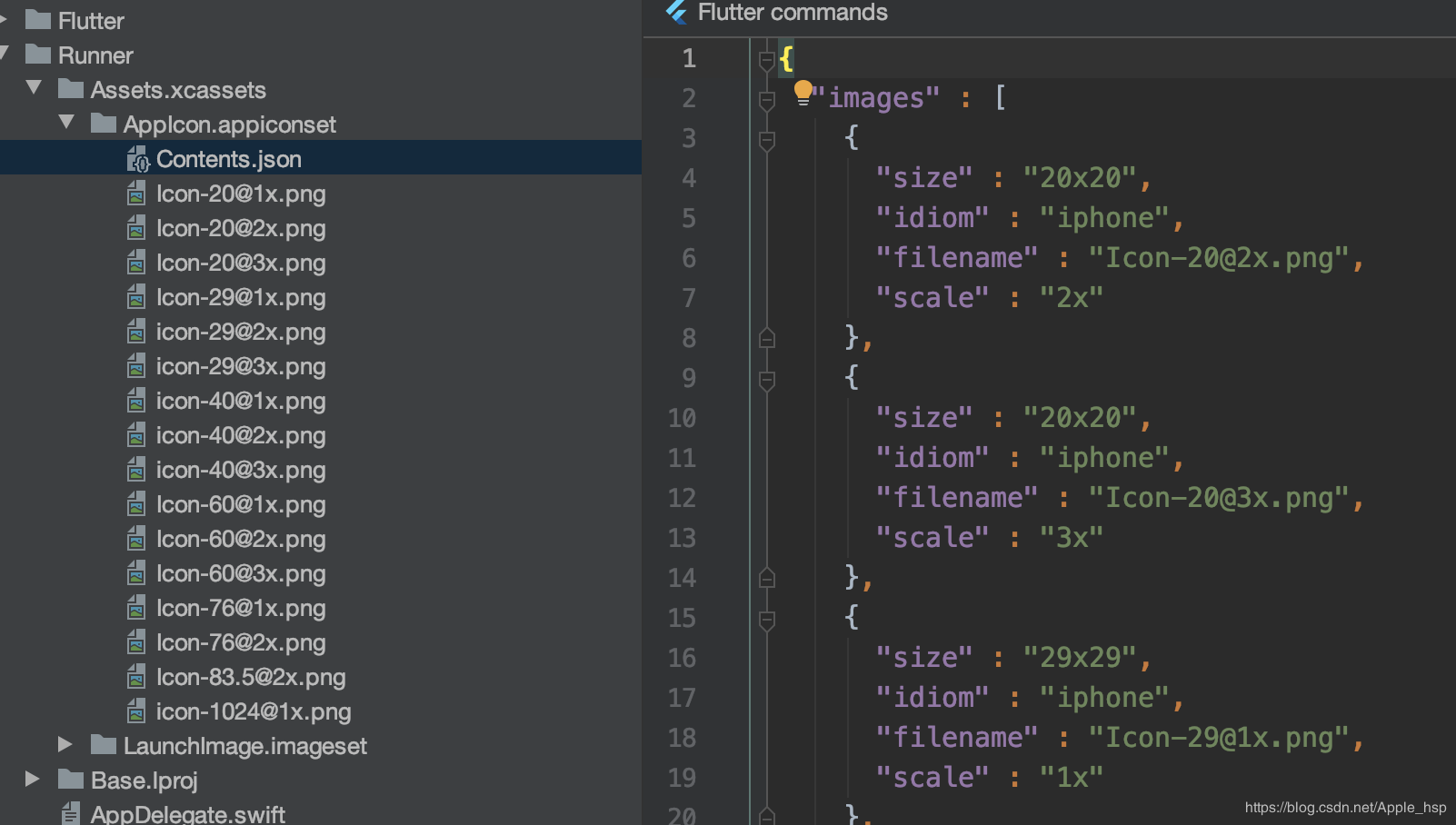Select the Contents.json file name

point(229,159)
